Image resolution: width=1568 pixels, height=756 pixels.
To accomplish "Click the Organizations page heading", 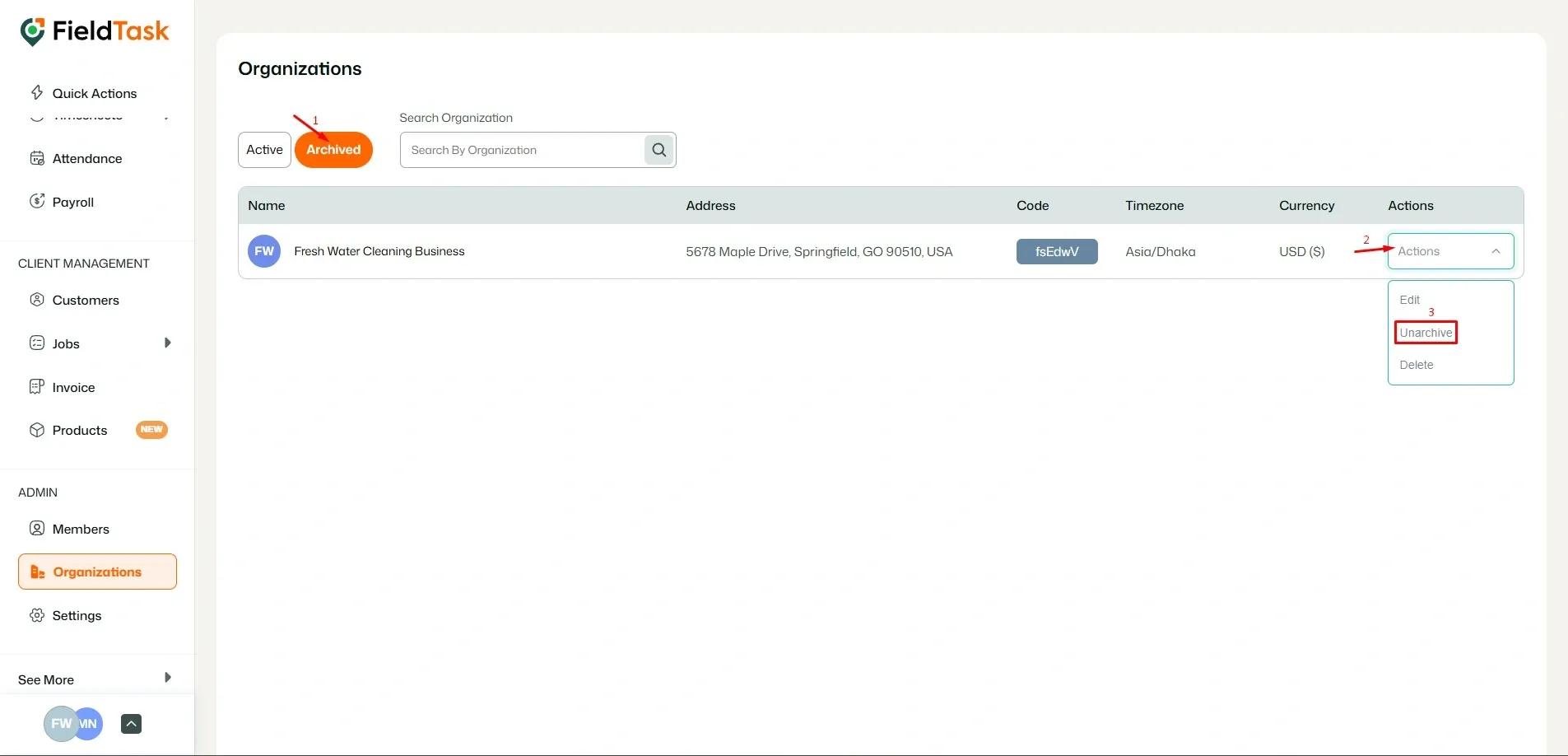I will click(300, 68).
